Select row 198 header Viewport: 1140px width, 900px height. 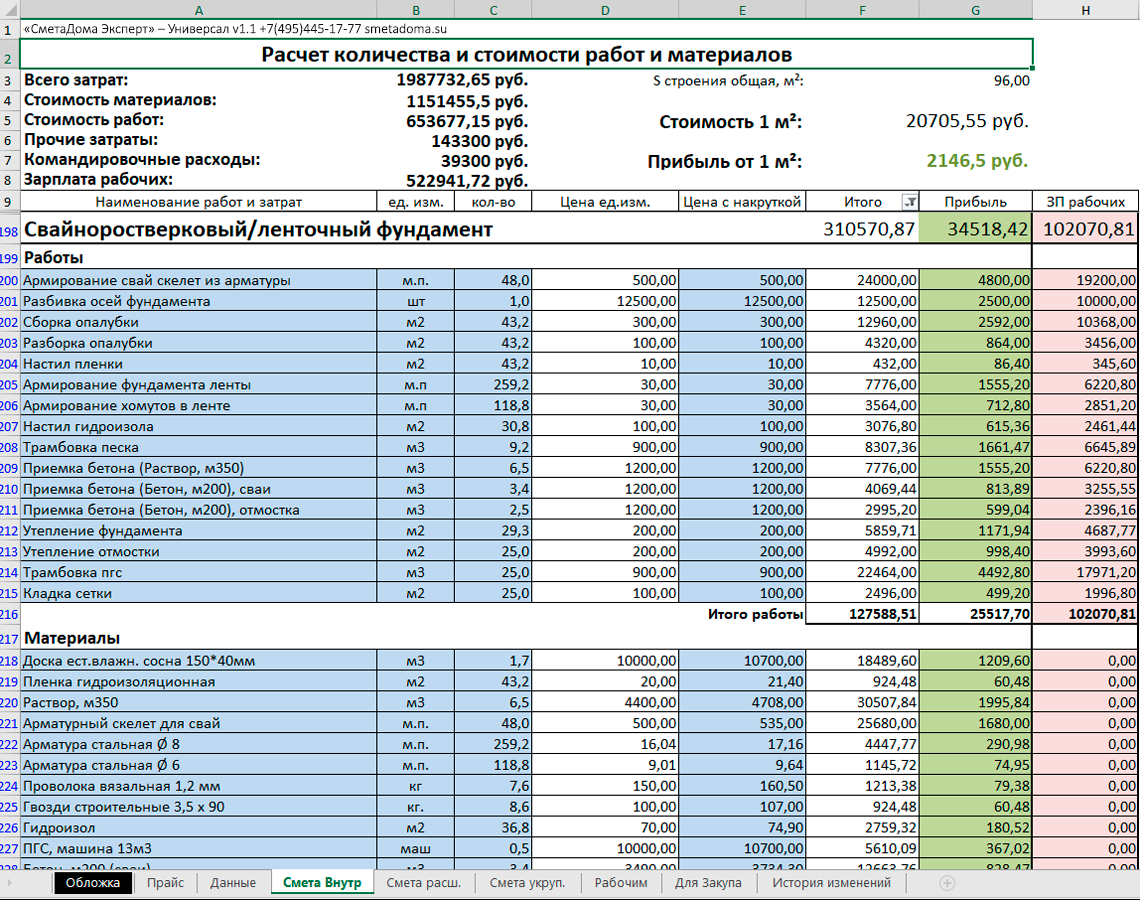tap(9, 230)
